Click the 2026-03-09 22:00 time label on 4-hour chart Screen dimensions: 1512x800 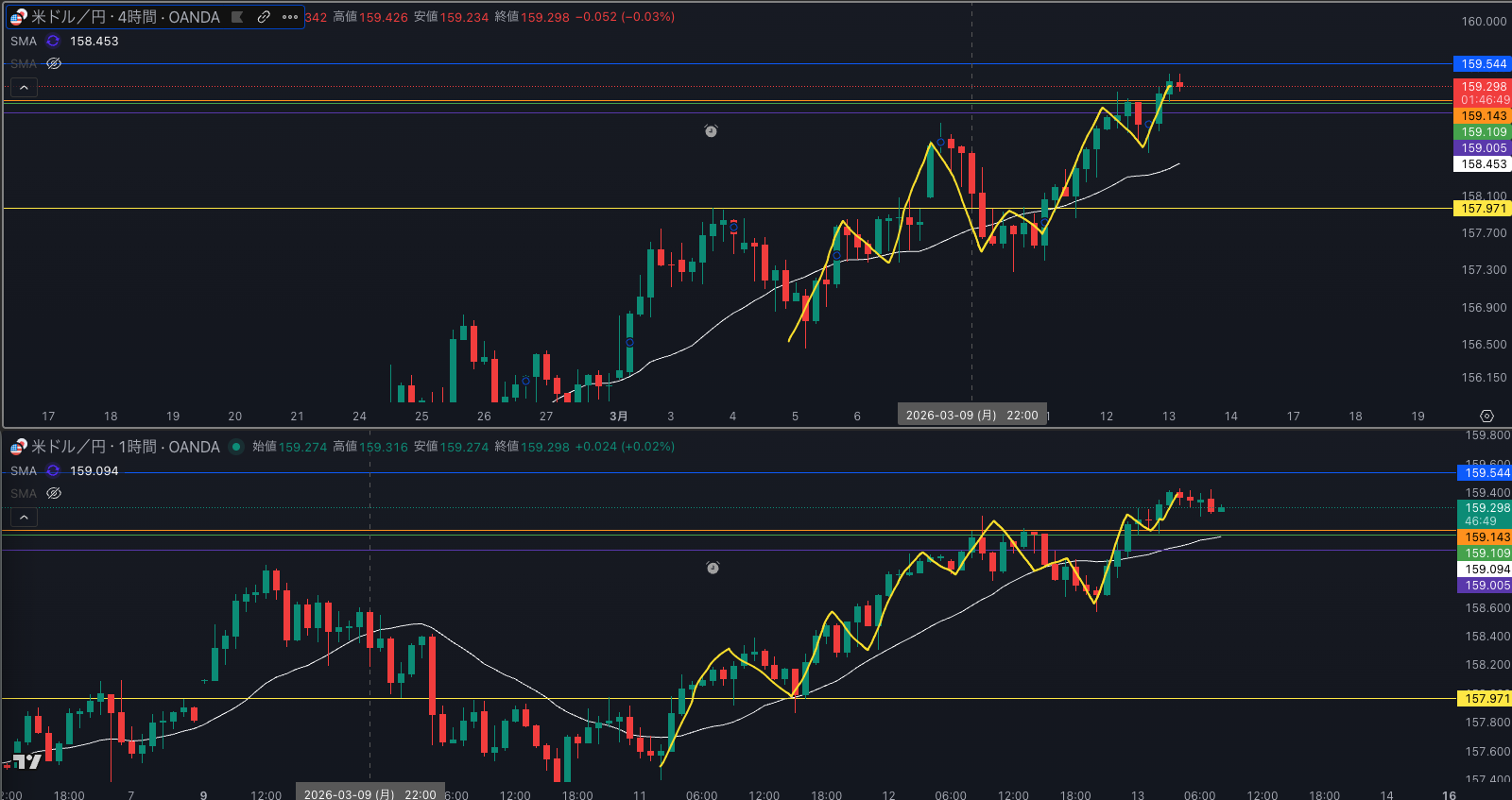point(971,416)
